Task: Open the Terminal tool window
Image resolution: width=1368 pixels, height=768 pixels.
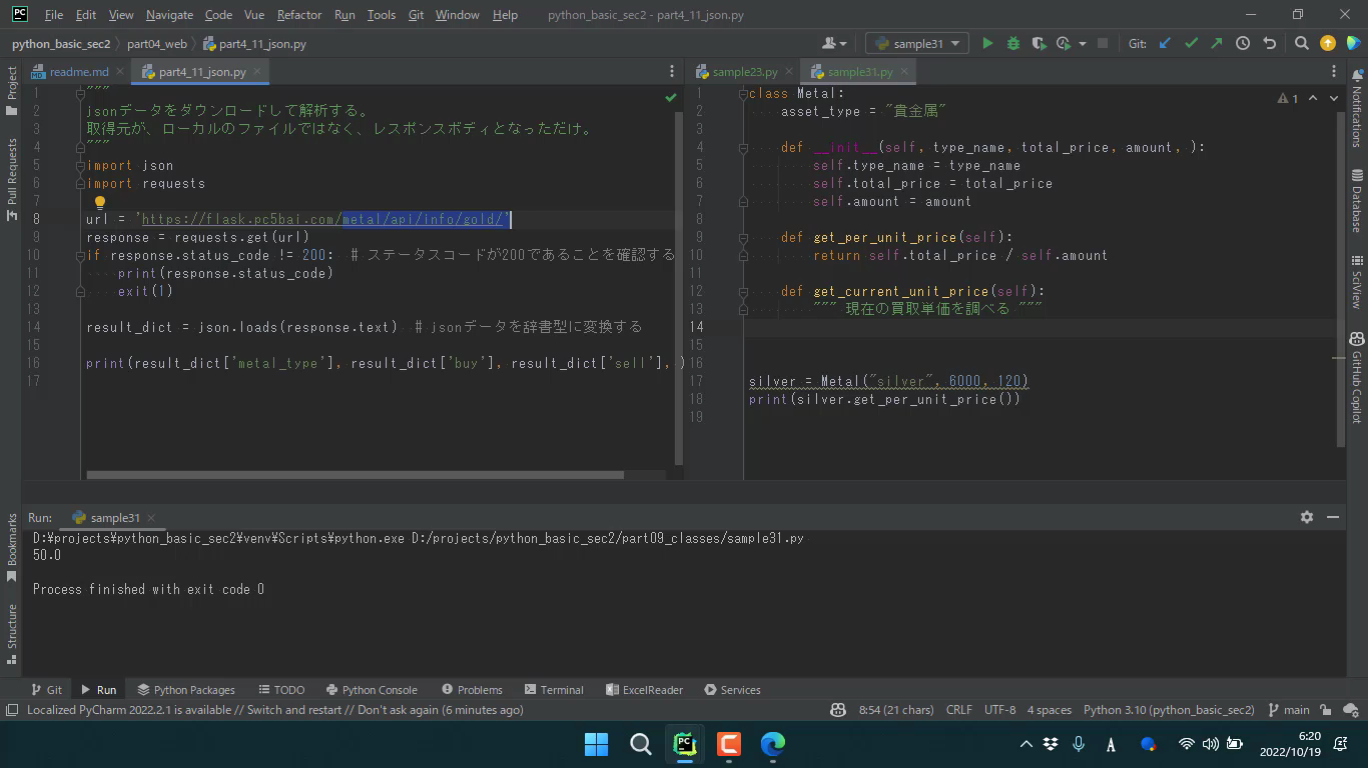Action: coord(553,690)
